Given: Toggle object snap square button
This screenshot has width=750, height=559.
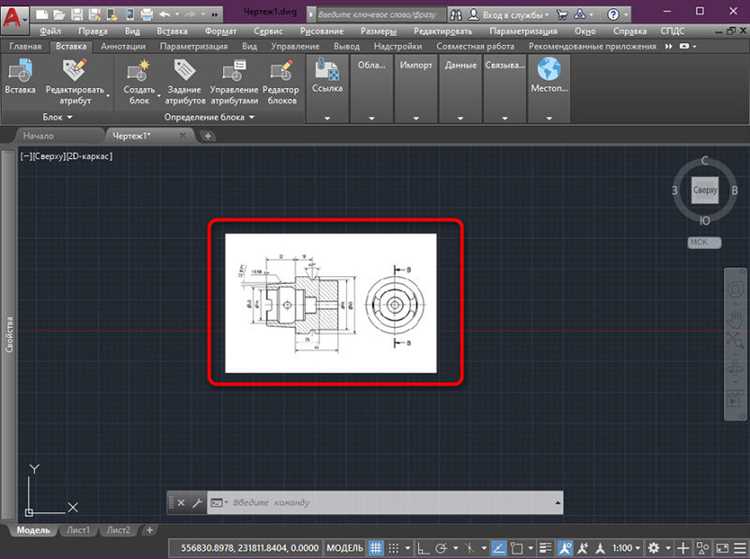Looking at the screenshot, I should click(517, 548).
